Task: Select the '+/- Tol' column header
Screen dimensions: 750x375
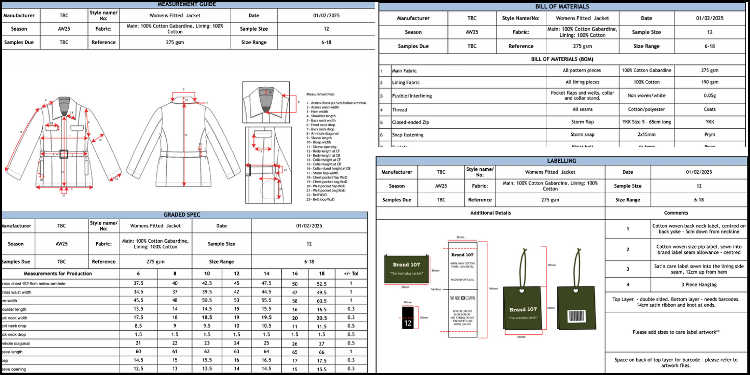Action: pyautogui.click(x=351, y=274)
